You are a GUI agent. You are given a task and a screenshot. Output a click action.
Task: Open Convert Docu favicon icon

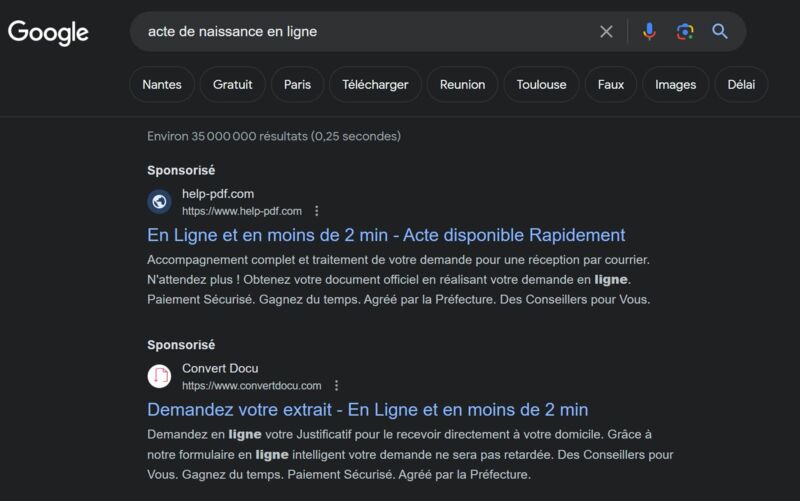coord(159,377)
